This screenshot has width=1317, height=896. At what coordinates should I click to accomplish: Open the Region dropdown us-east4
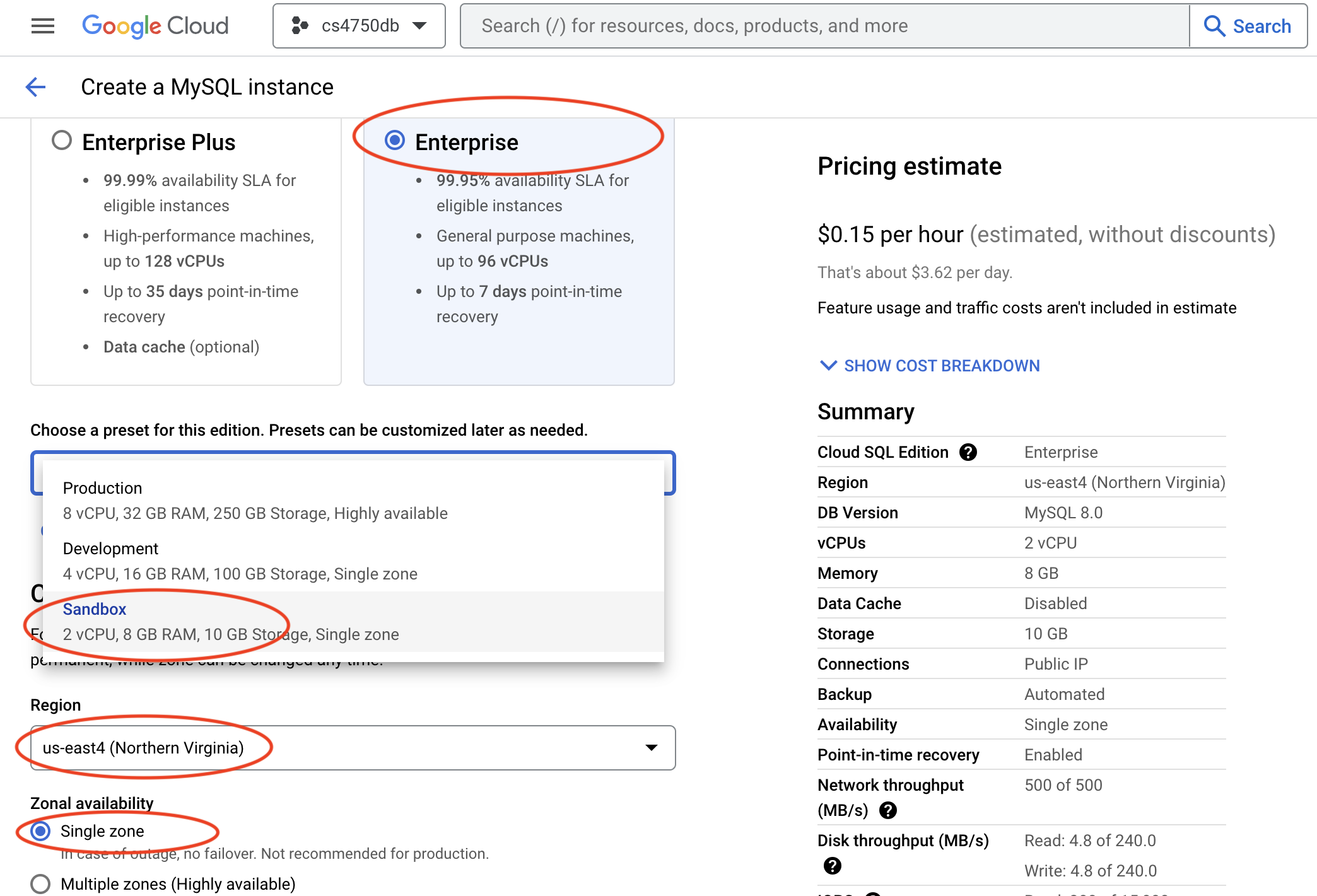pos(353,748)
